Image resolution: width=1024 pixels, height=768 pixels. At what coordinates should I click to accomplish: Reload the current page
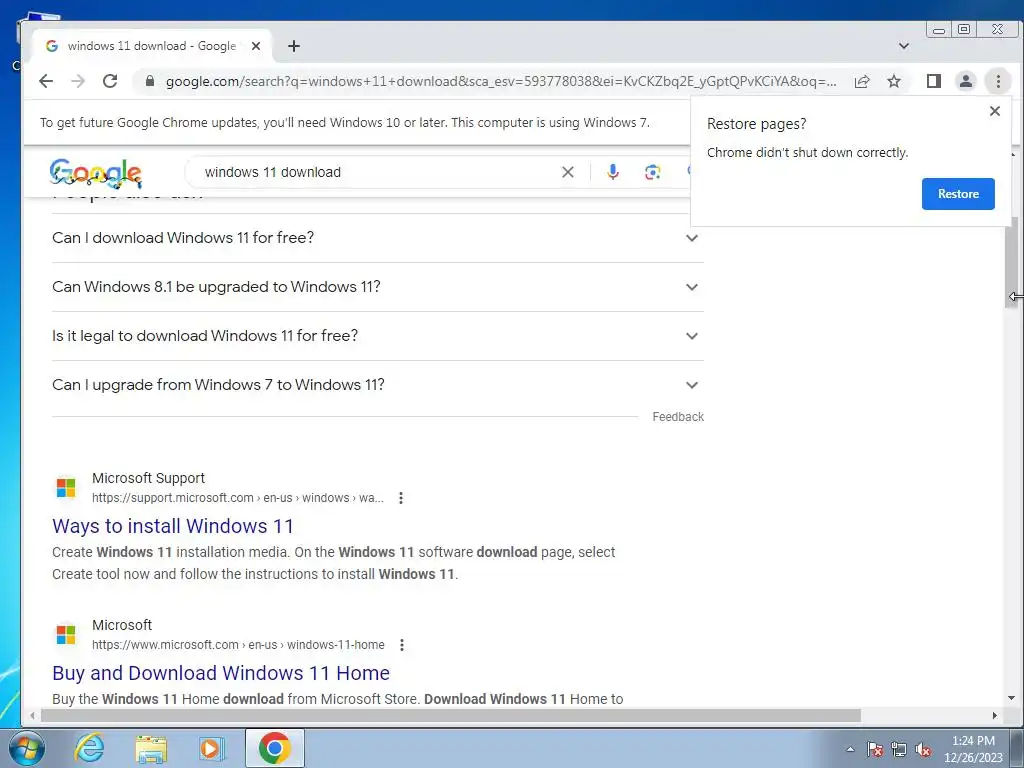pos(110,81)
